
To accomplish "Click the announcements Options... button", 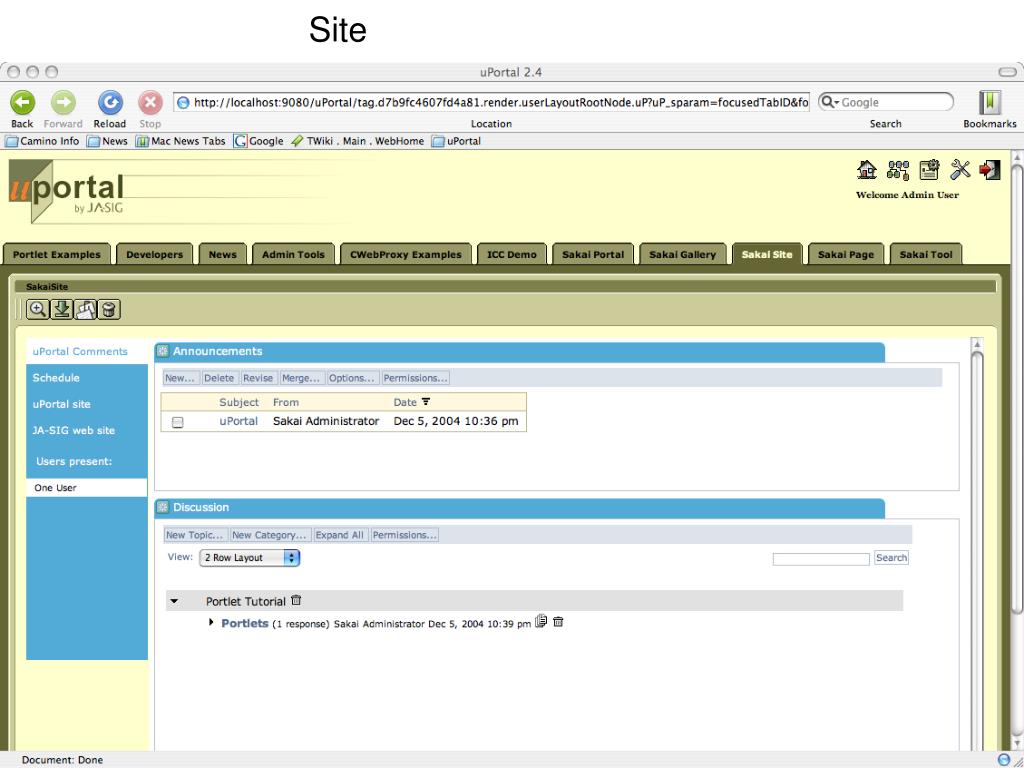I will [x=351, y=378].
